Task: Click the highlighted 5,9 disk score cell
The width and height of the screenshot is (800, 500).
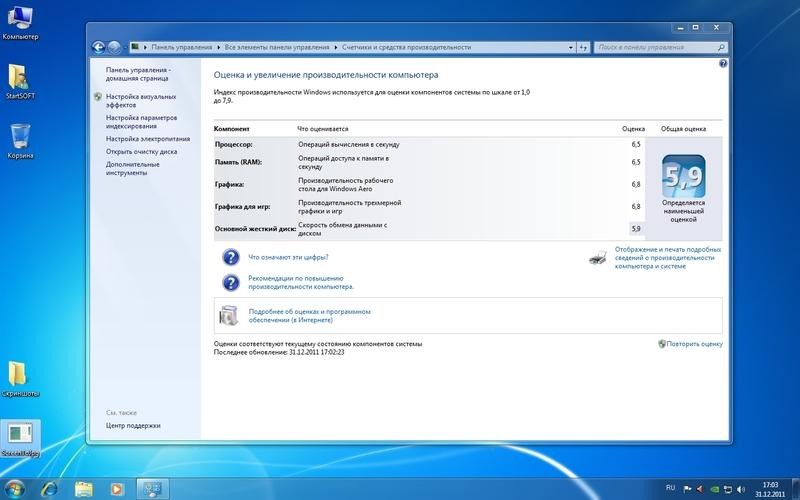Action: pos(636,229)
